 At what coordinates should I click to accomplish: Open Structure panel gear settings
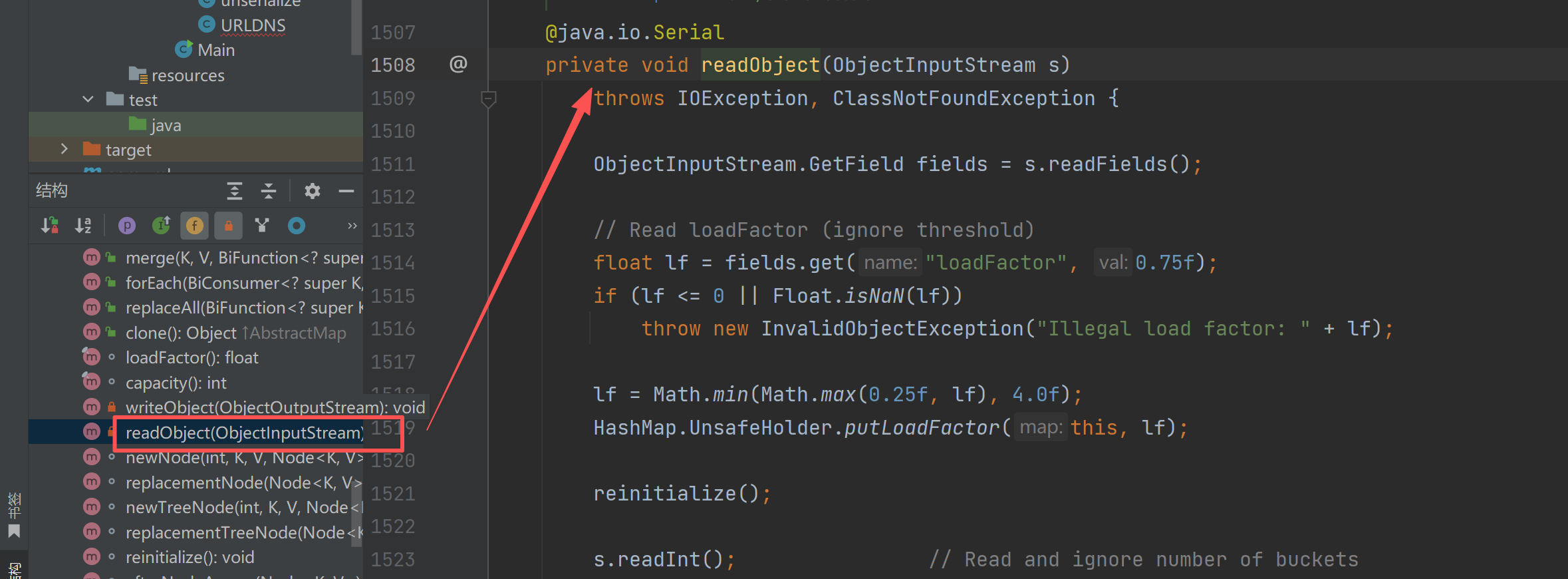pyautogui.click(x=312, y=192)
